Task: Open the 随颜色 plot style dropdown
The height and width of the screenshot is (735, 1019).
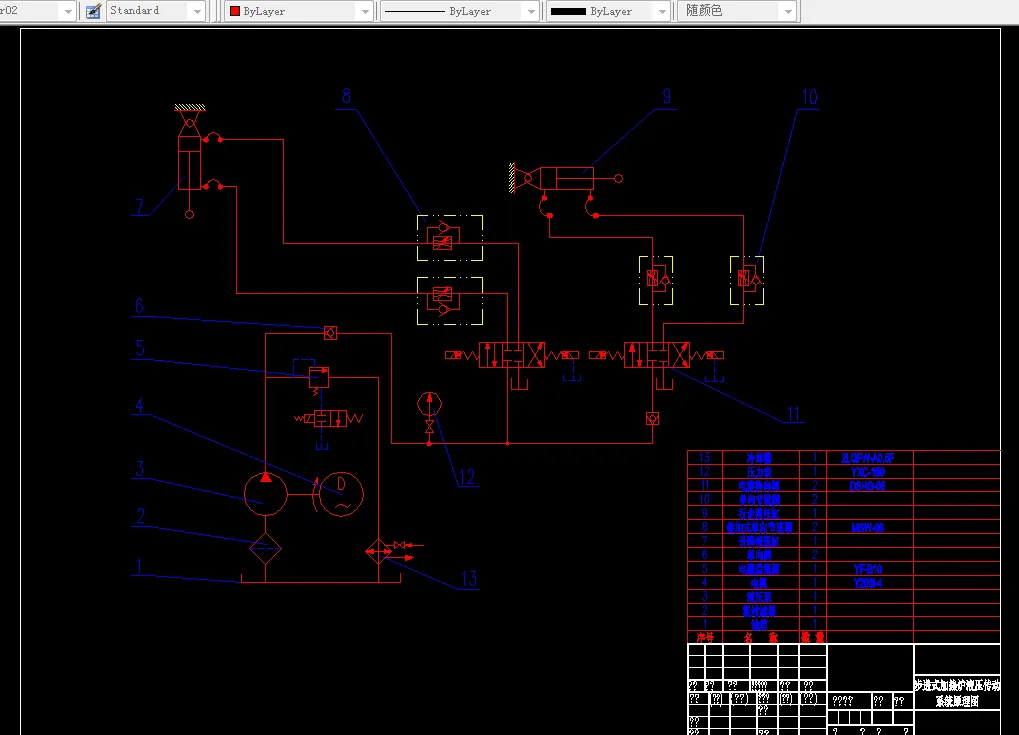Action: pyautogui.click(x=788, y=11)
